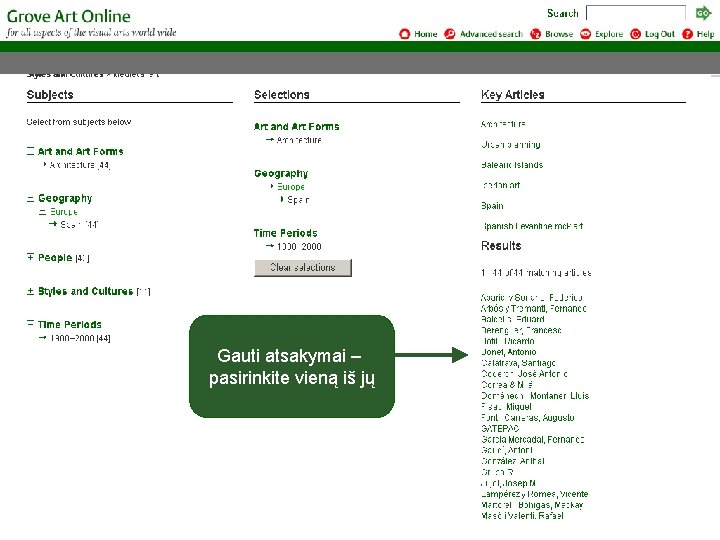Image resolution: width=720 pixels, height=540 pixels.
Task: Open the García Mercadal, Fernando result
Action: click(533, 439)
